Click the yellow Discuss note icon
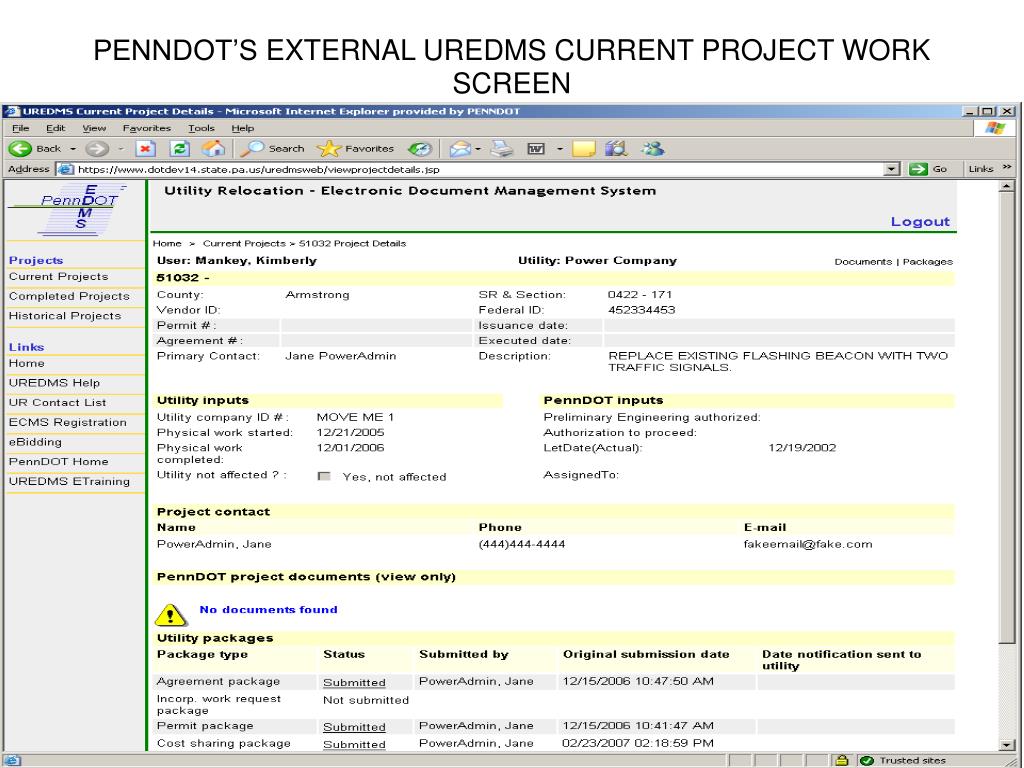 click(584, 149)
